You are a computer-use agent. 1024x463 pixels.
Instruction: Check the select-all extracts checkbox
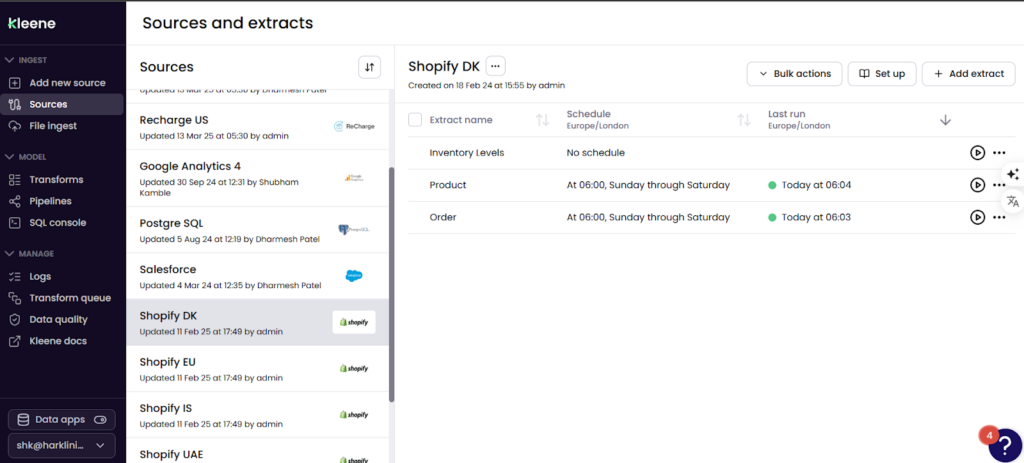(x=415, y=120)
